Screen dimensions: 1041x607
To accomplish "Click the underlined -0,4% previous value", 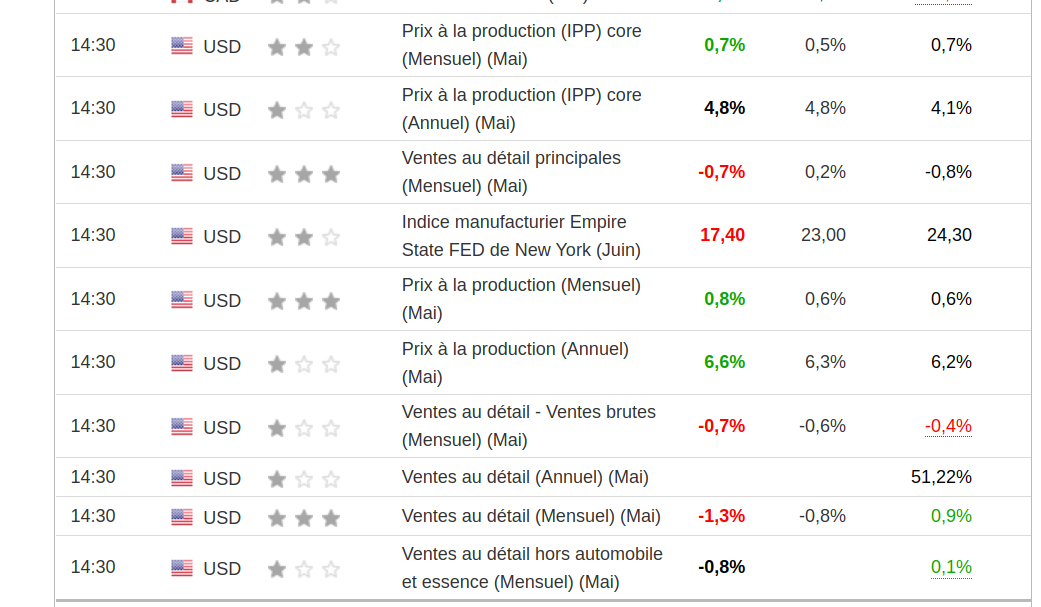I will point(948,426).
